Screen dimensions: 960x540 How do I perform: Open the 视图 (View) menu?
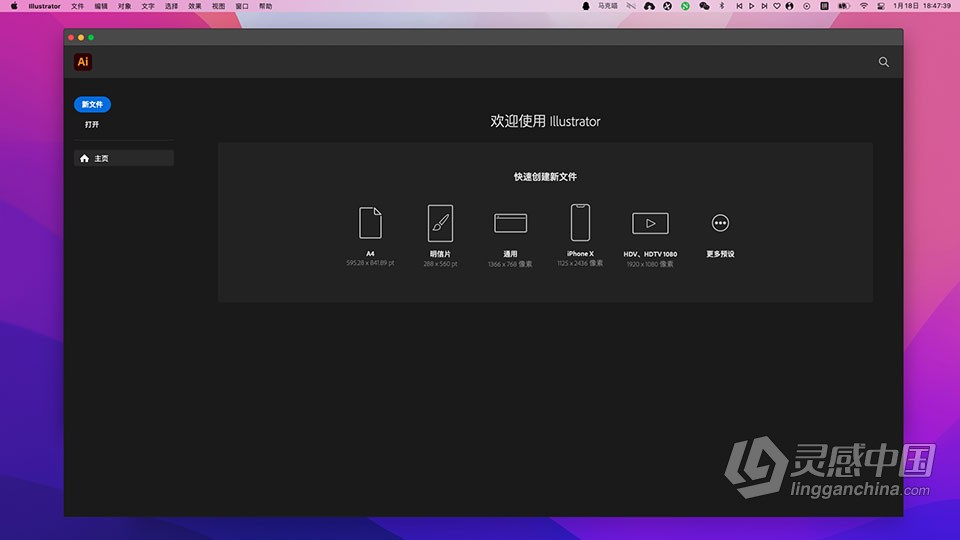[219, 6]
